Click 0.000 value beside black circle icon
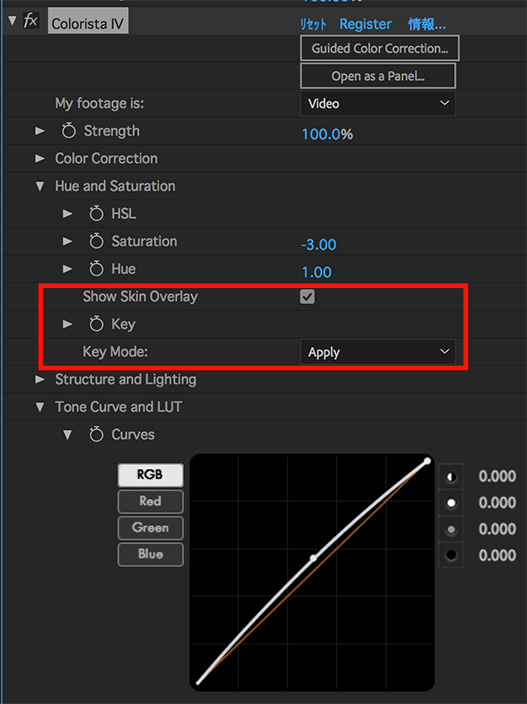The height and width of the screenshot is (704, 527). (497, 556)
